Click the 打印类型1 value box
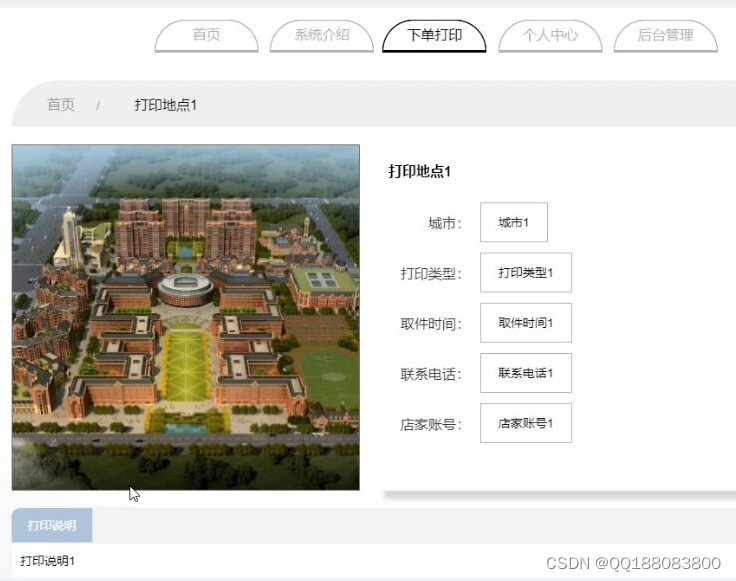This screenshot has width=736, height=581. click(x=526, y=273)
